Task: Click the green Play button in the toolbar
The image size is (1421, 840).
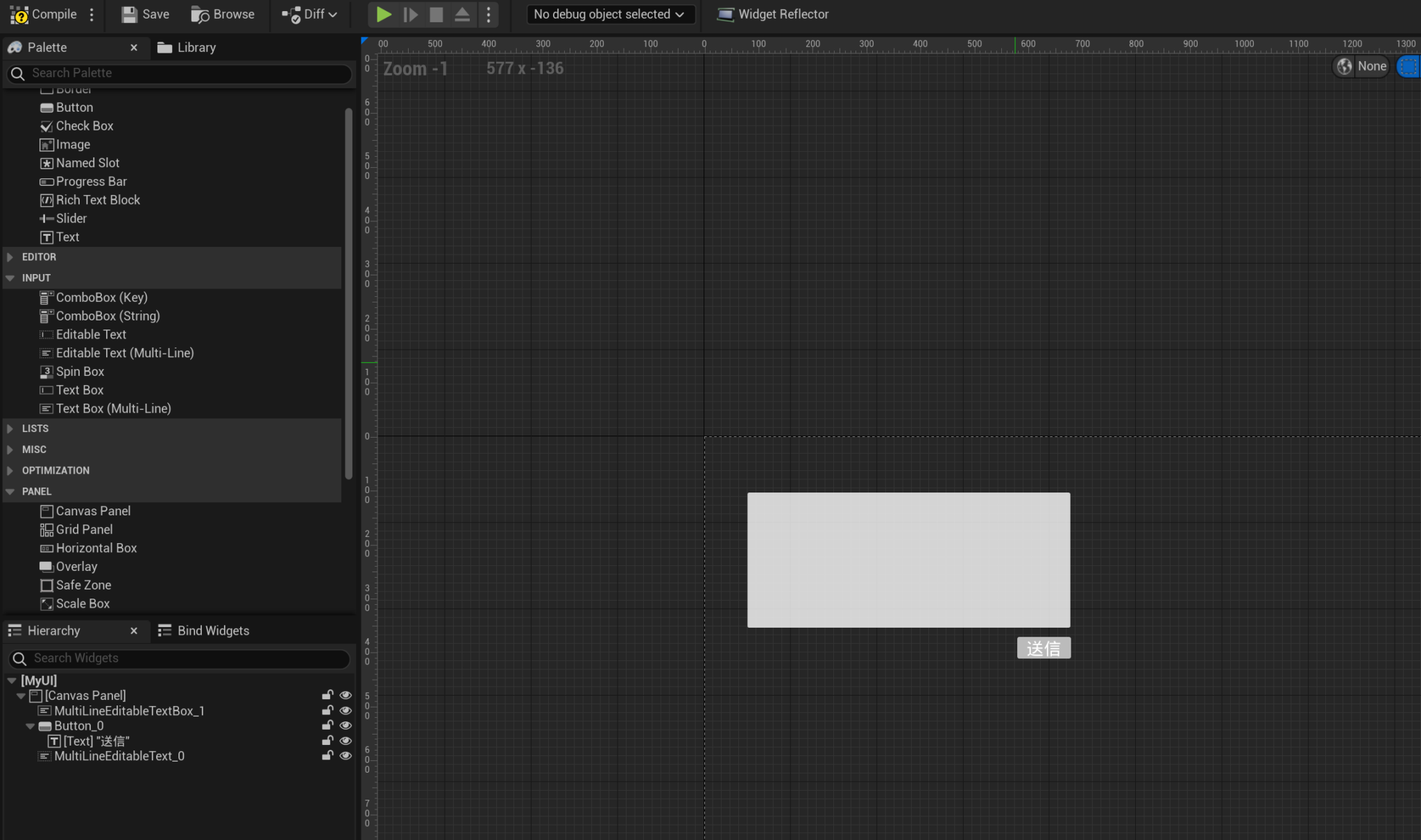Action: (x=383, y=14)
